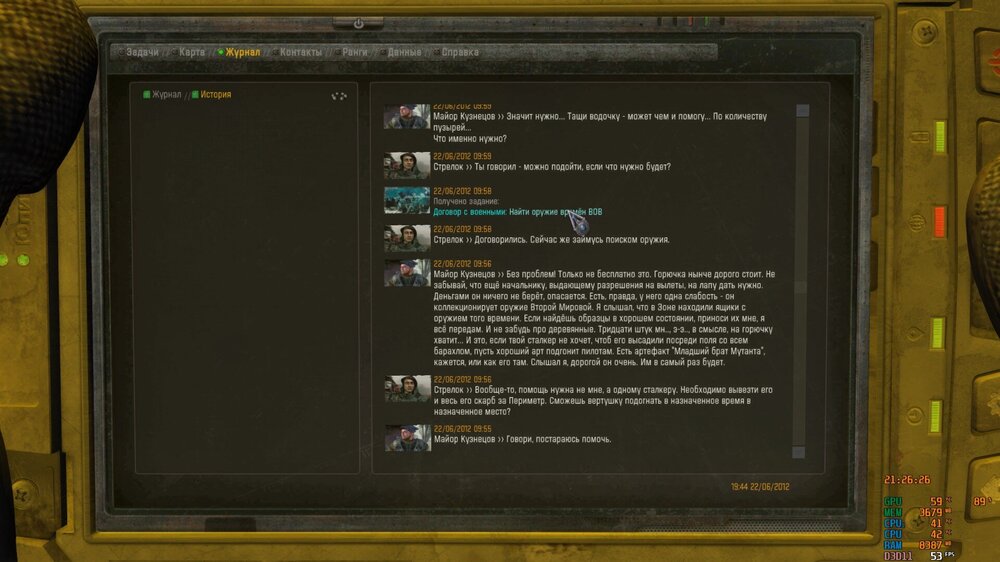Image resolution: width=1000 pixels, height=562 pixels.
Task: Click timestamp 09:56 above 'Без проблем!' message
Action: click(x=462, y=263)
